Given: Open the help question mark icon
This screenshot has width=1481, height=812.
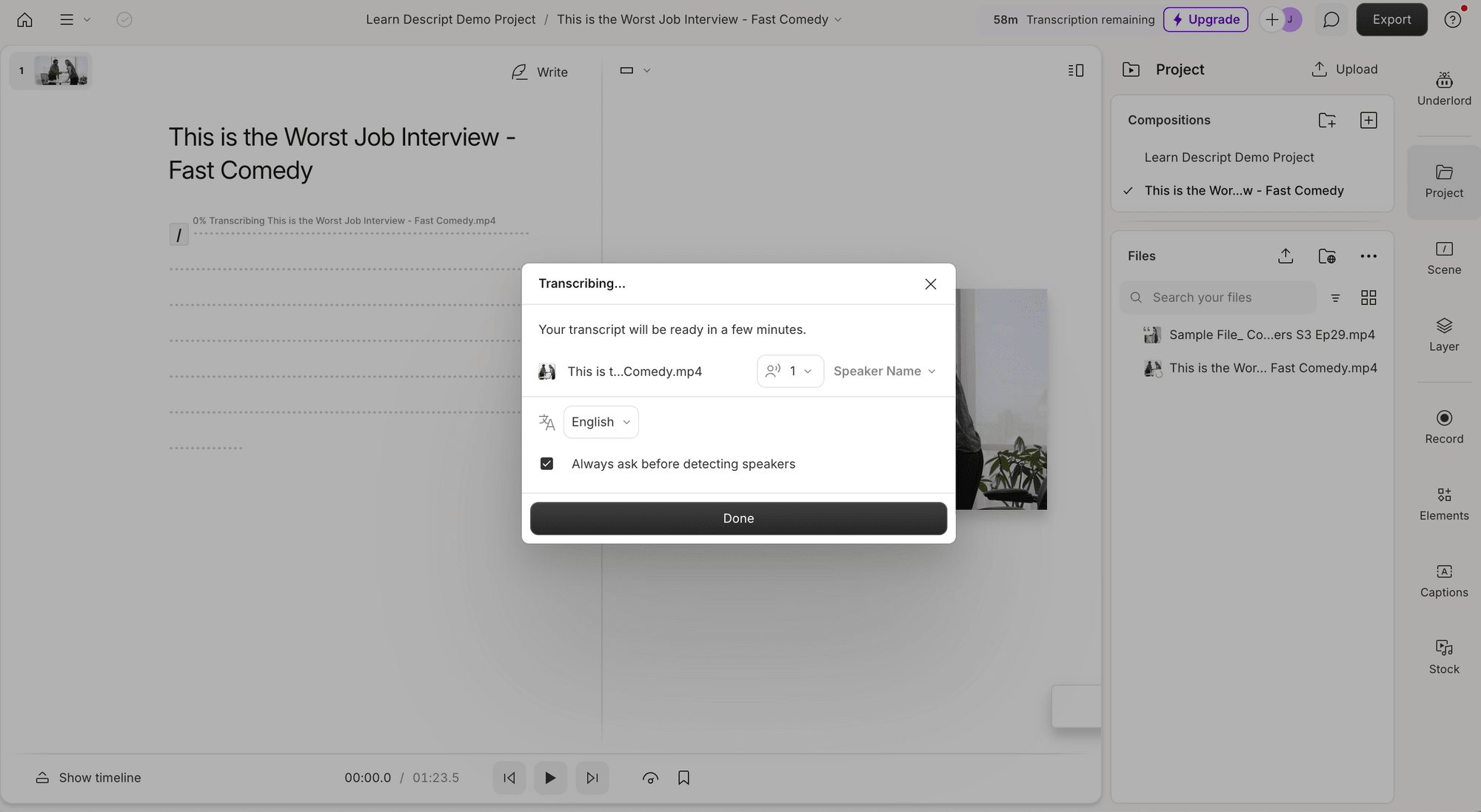Looking at the screenshot, I should pos(1453,20).
